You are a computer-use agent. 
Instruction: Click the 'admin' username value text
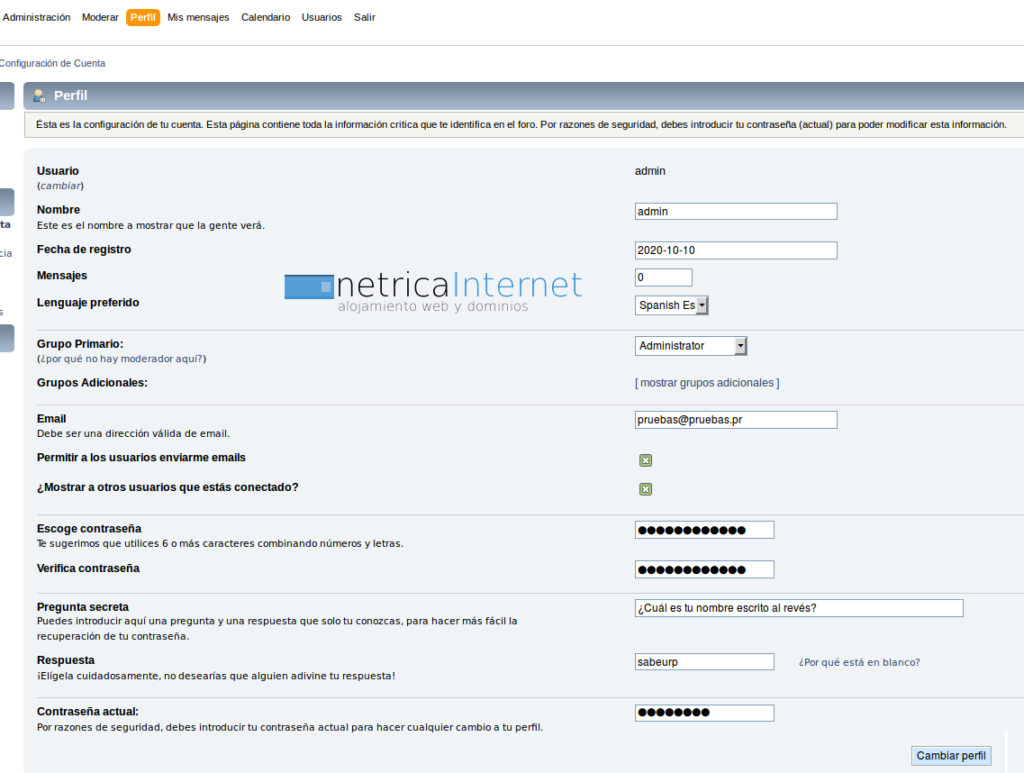coord(650,171)
